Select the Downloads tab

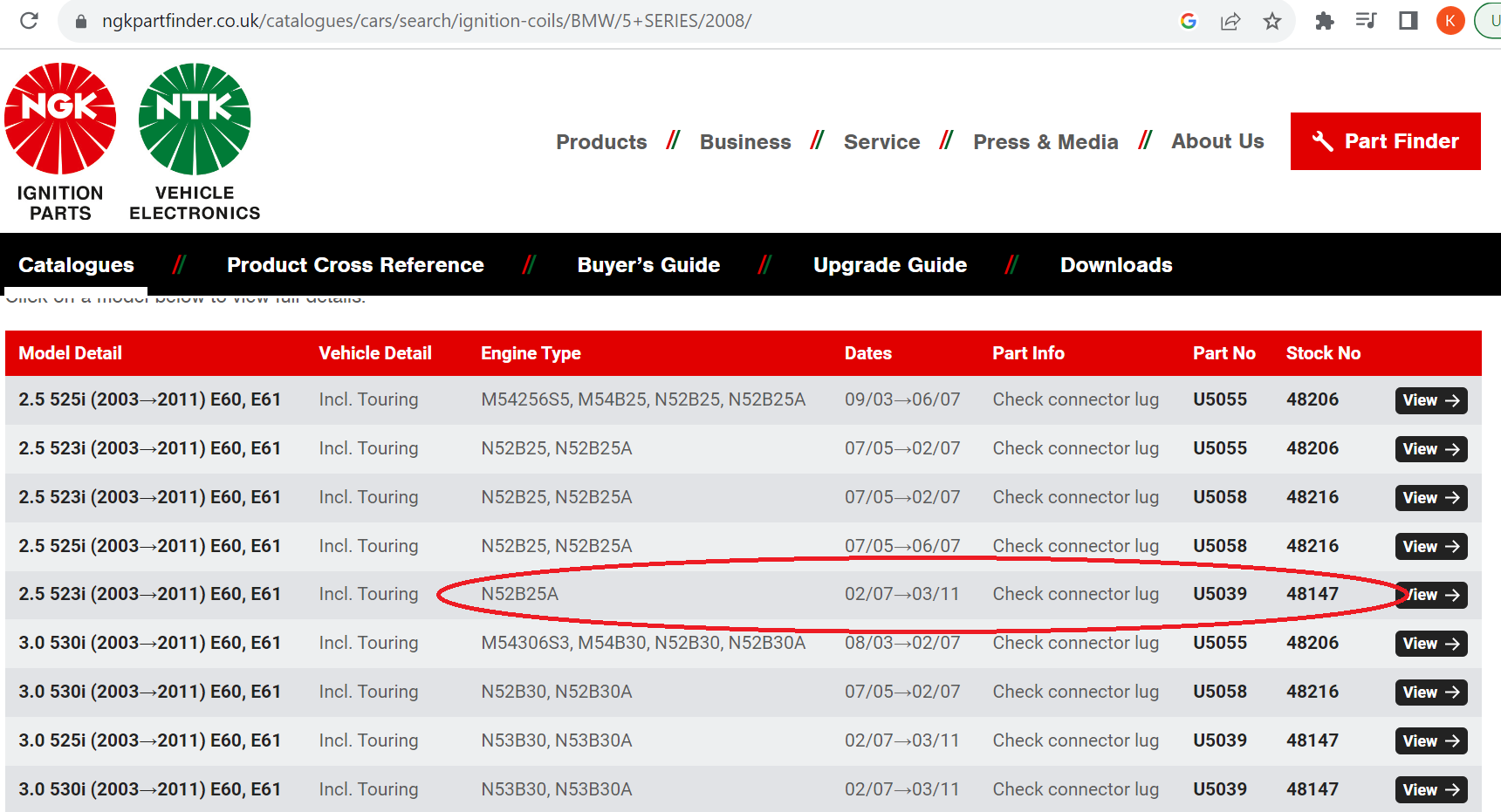[x=1116, y=265]
